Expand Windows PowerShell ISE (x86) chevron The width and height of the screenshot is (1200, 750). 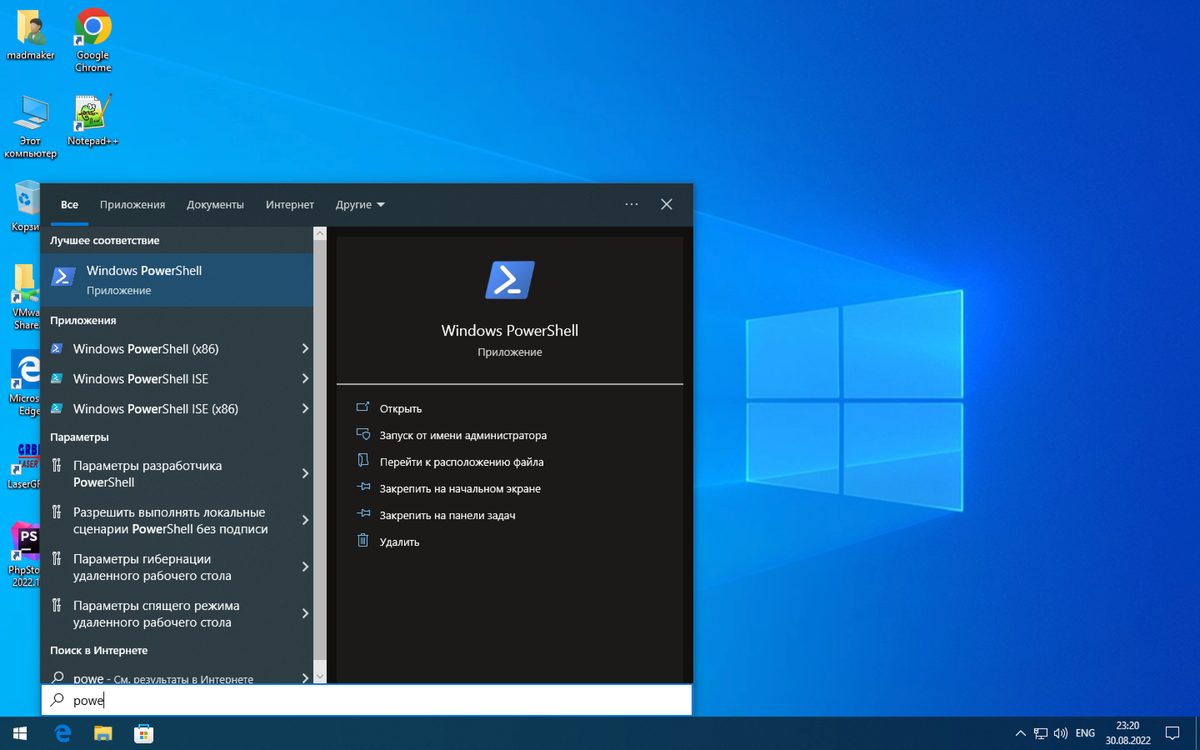(305, 409)
